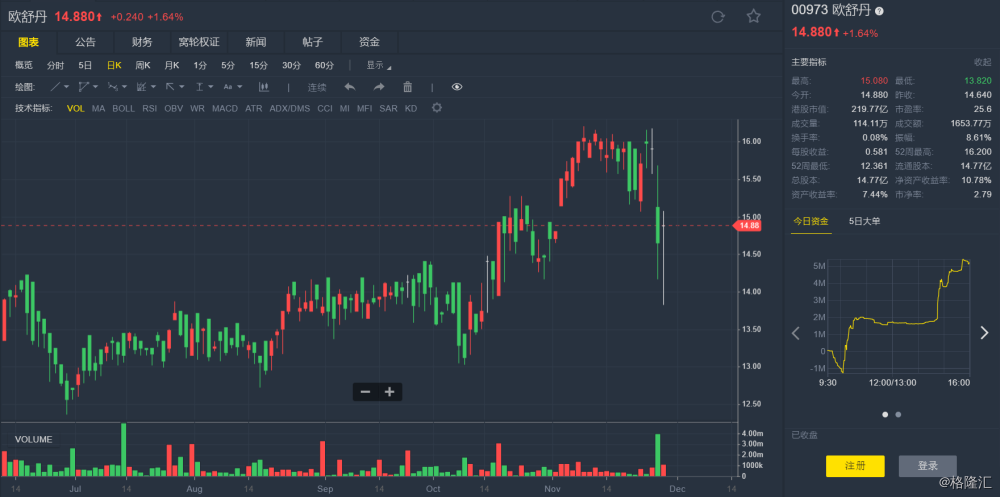Screen dimensions: 1000x497
Task: Toggle the BOLL indicator on
Action: (x=124, y=108)
